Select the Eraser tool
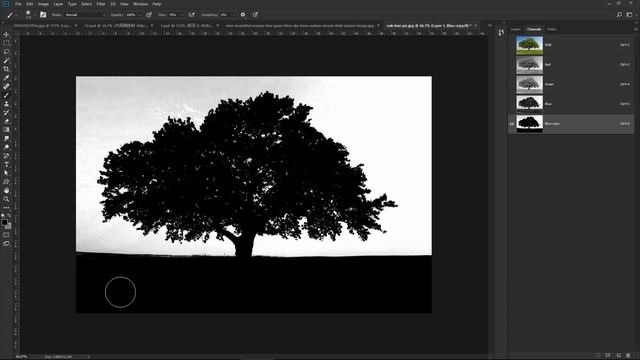 [6, 121]
